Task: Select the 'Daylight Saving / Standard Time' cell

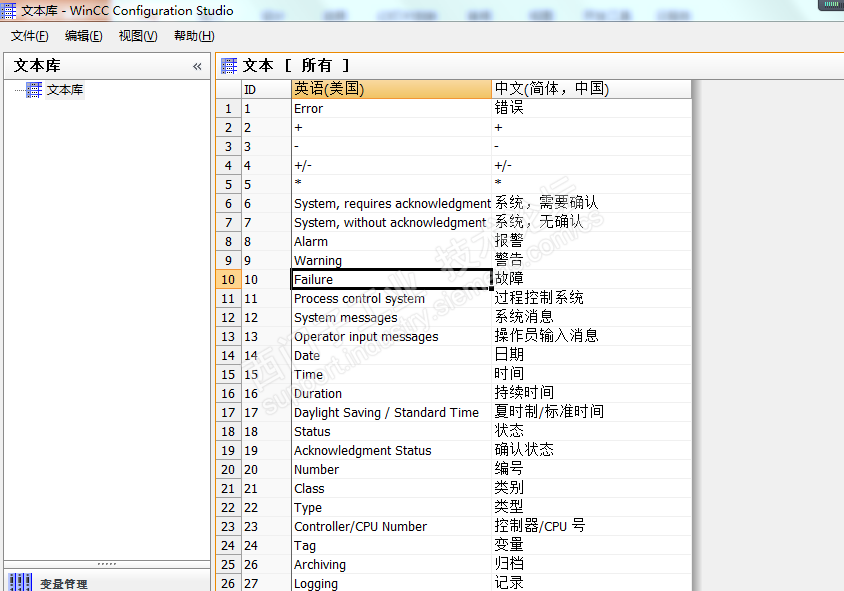Action: point(391,413)
